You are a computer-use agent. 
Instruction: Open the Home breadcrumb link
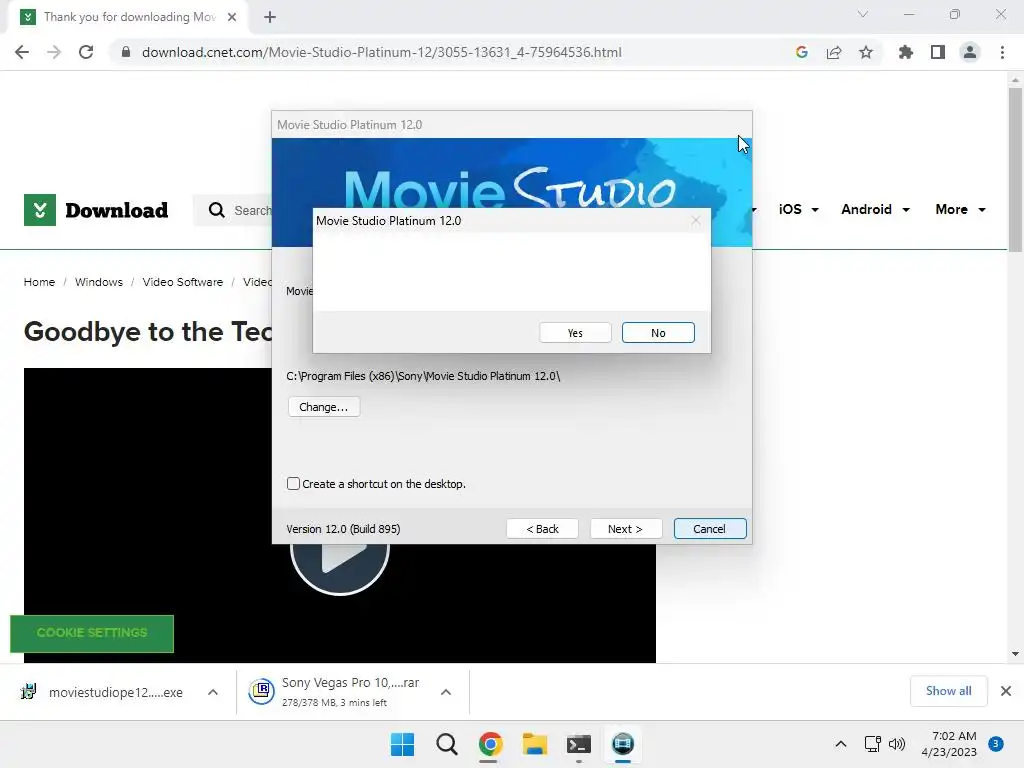pyautogui.click(x=39, y=282)
